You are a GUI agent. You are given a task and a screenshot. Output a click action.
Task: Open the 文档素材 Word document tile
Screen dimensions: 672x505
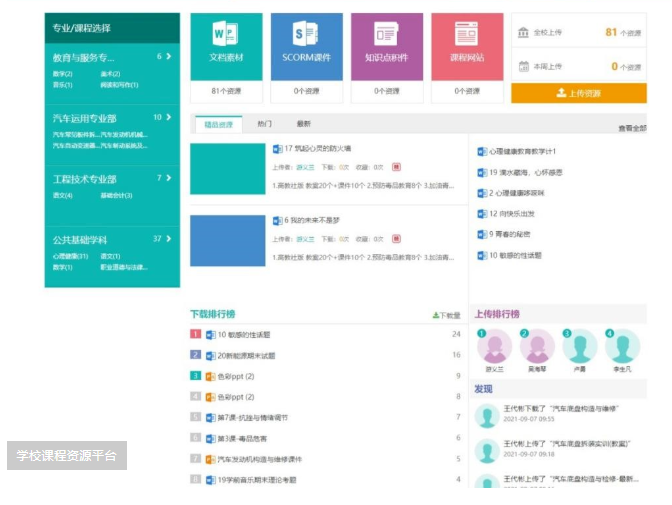tap(226, 35)
